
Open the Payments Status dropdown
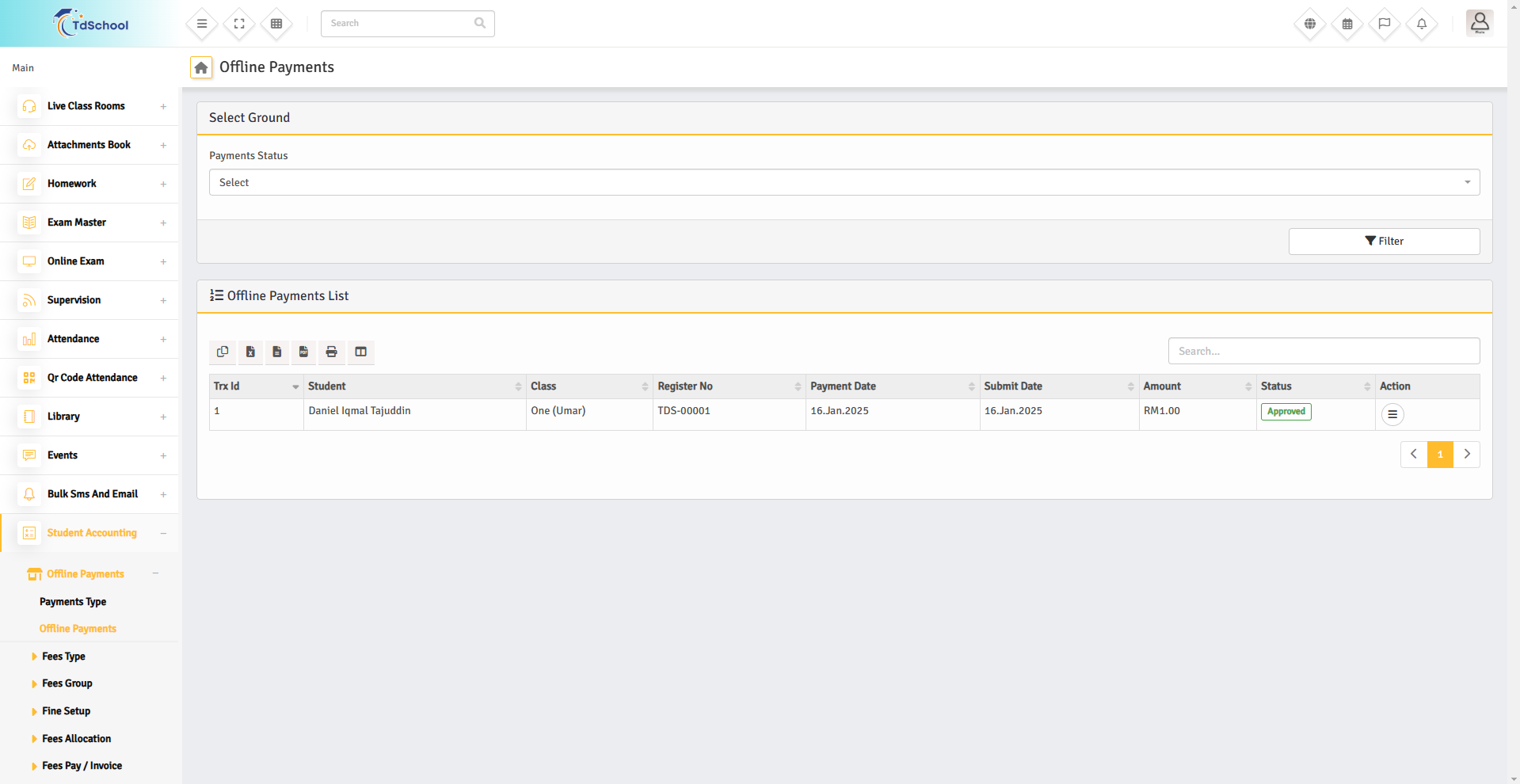click(x=844, y=182)
